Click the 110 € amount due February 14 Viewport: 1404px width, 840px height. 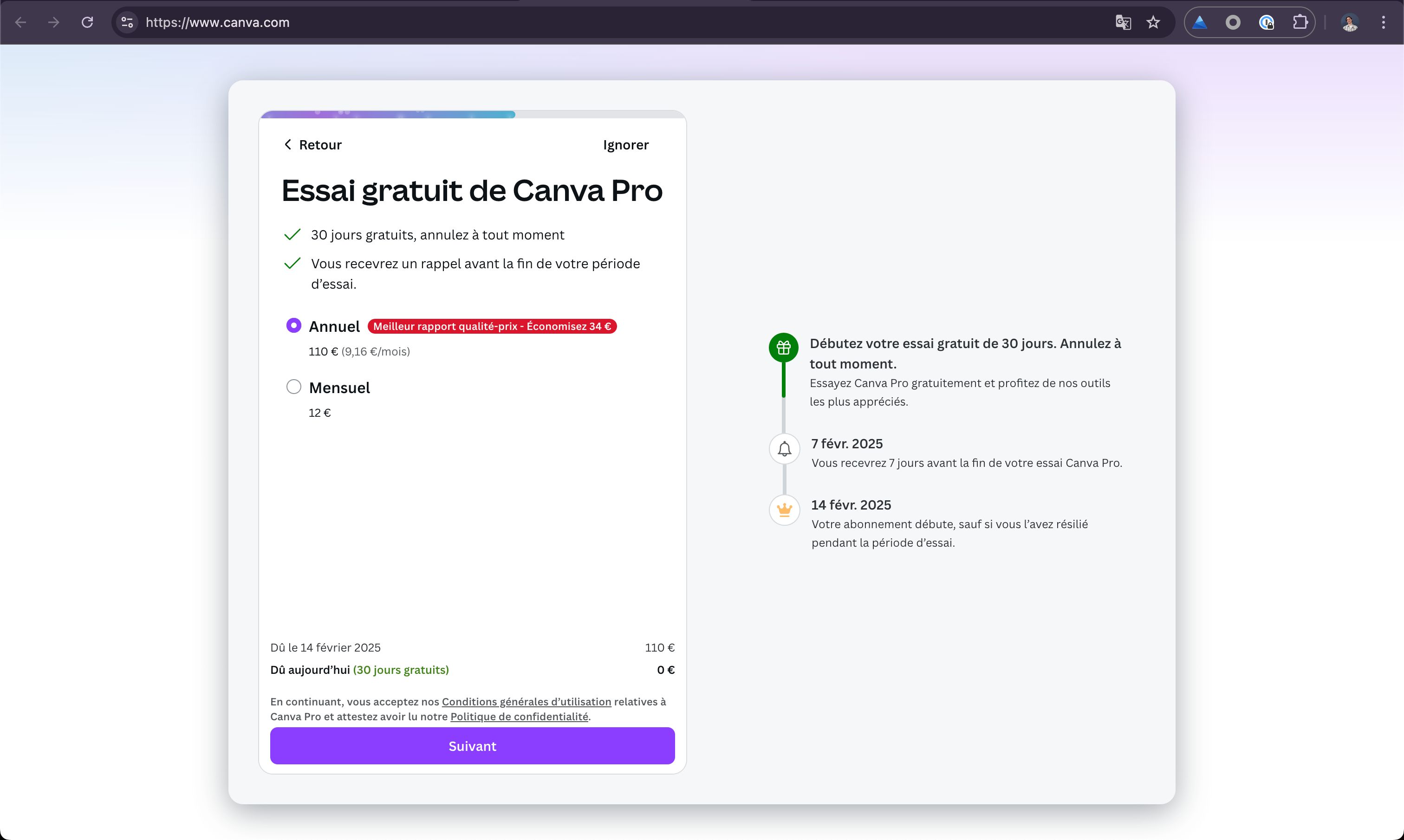(660, 647)
